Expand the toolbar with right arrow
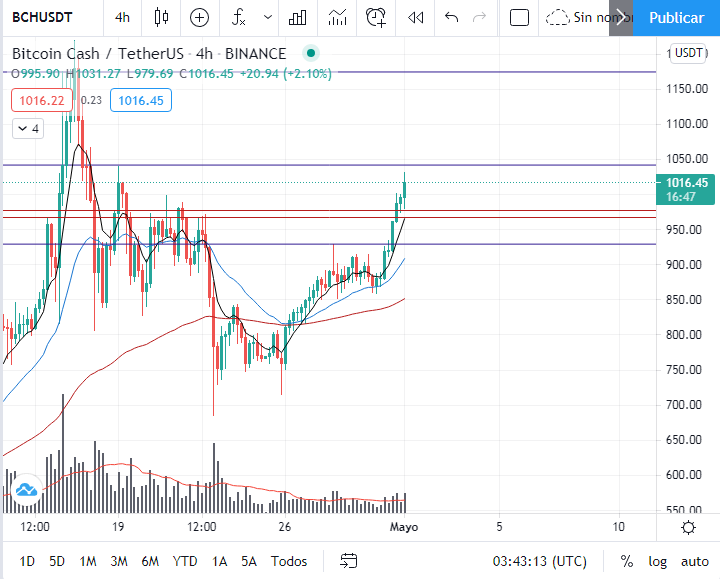The width and height of the screenshot is (720, 579). click(621, 17)
